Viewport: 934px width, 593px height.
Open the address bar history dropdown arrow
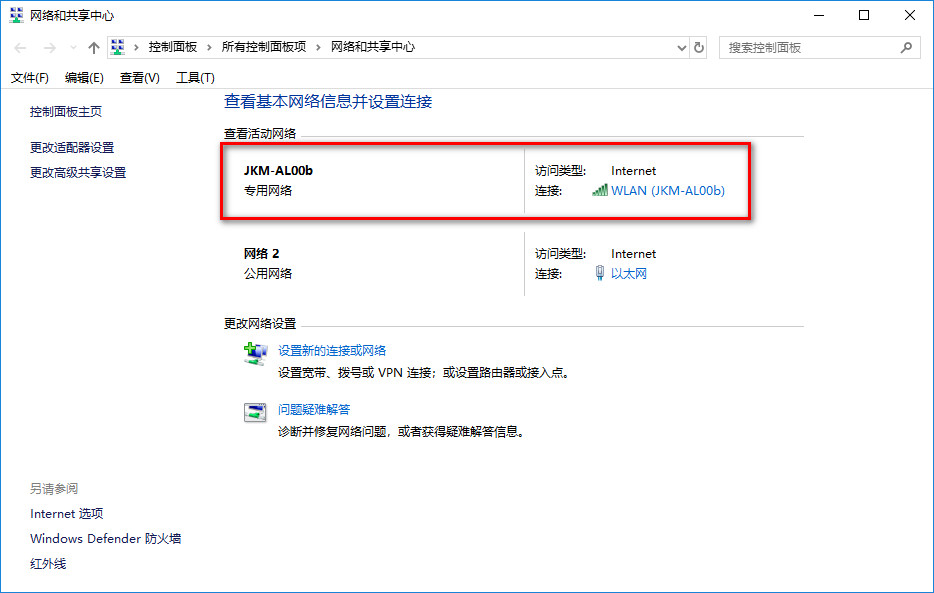point(681,46)
